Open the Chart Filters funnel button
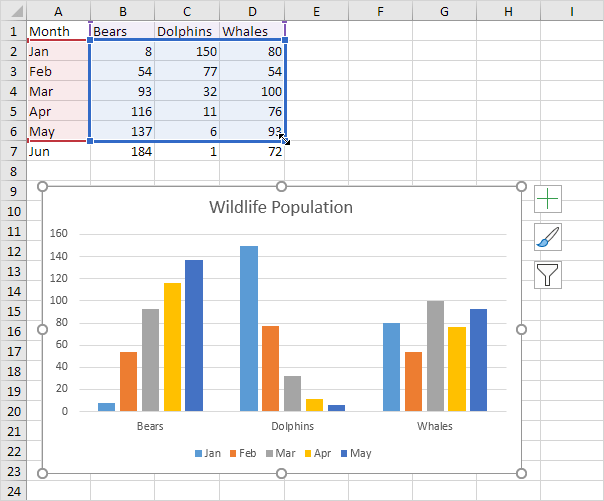The width and height of the screenshot is (604, 501). pyautogui.click(x=548, y=274)
